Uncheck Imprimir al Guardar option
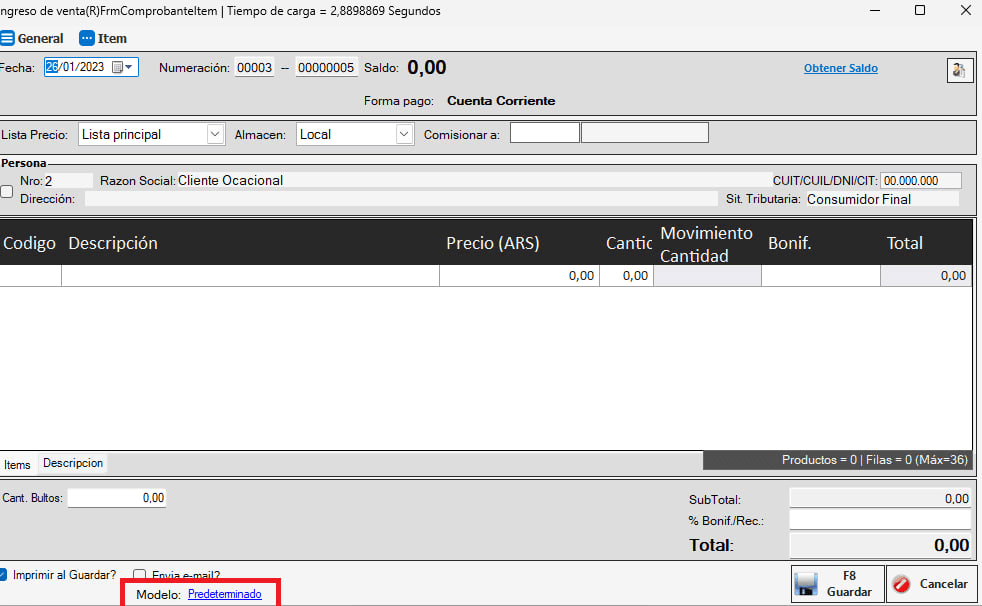 pyautogui.click(x=4, y=575)
